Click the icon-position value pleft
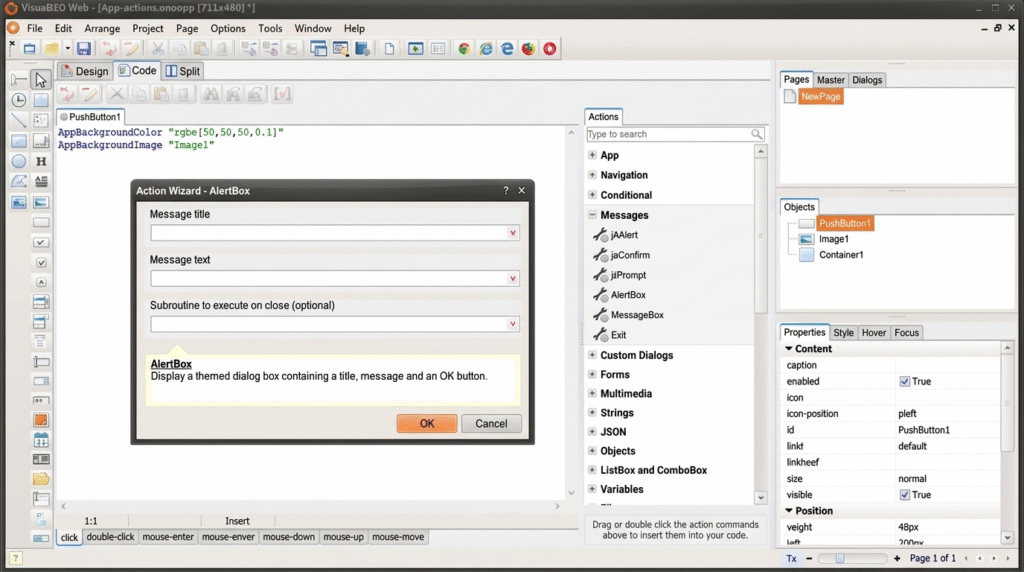Image resolution: width=1024 pixels, height=572 pixels. coord(907,413)
